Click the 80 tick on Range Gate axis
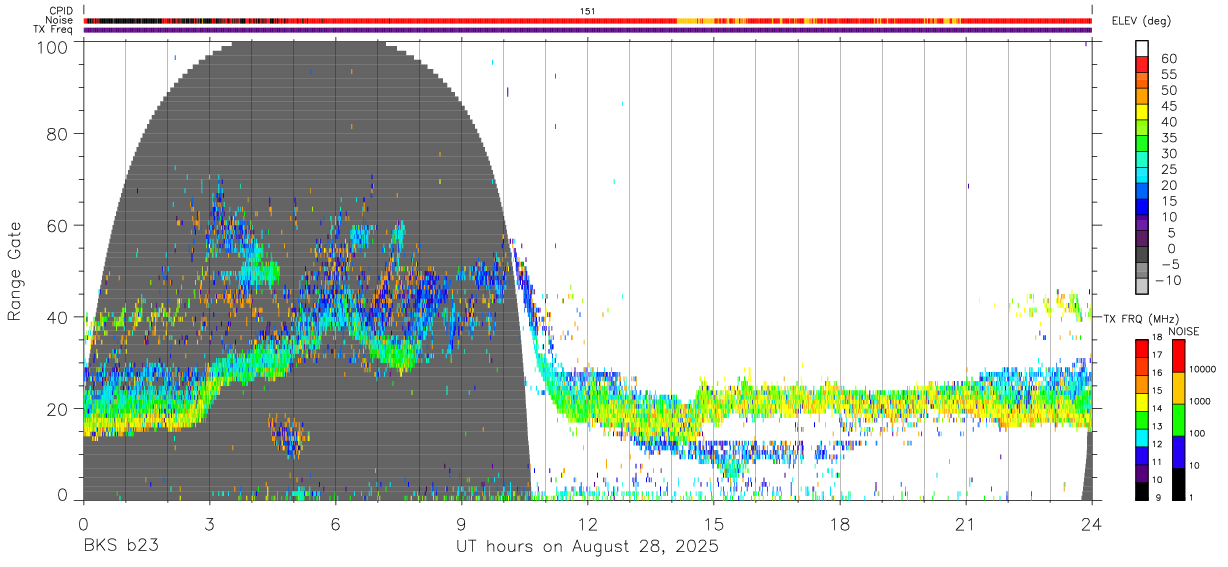Screen dimensions: 1228x567 [x=57, y=134]
